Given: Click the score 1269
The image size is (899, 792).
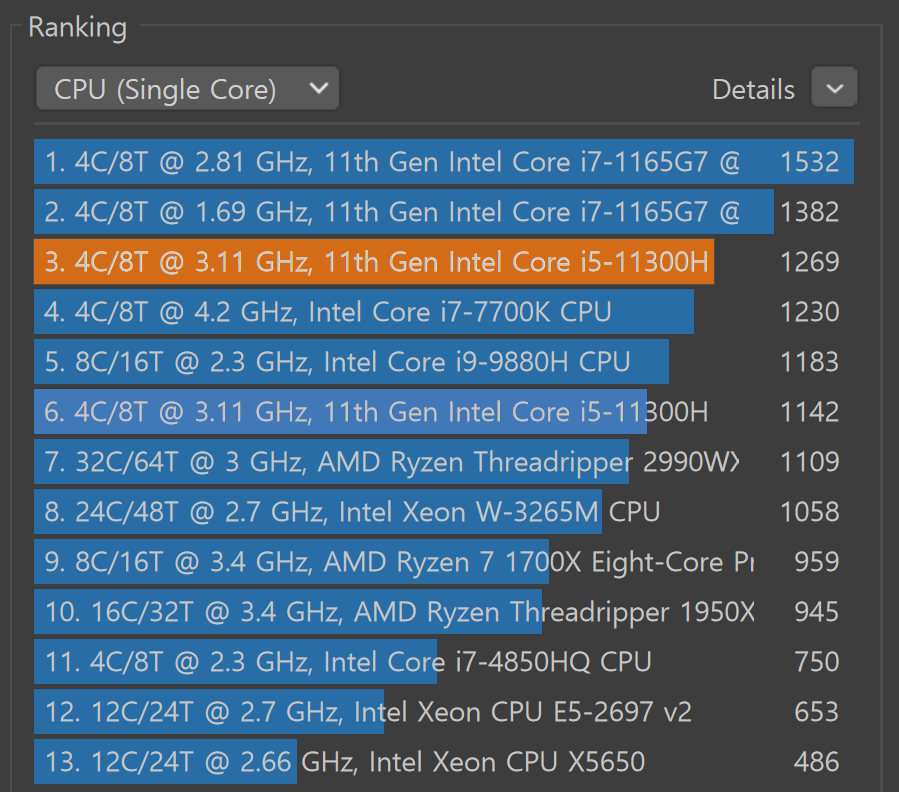Looking at the screenshot, I should [810, 262].
